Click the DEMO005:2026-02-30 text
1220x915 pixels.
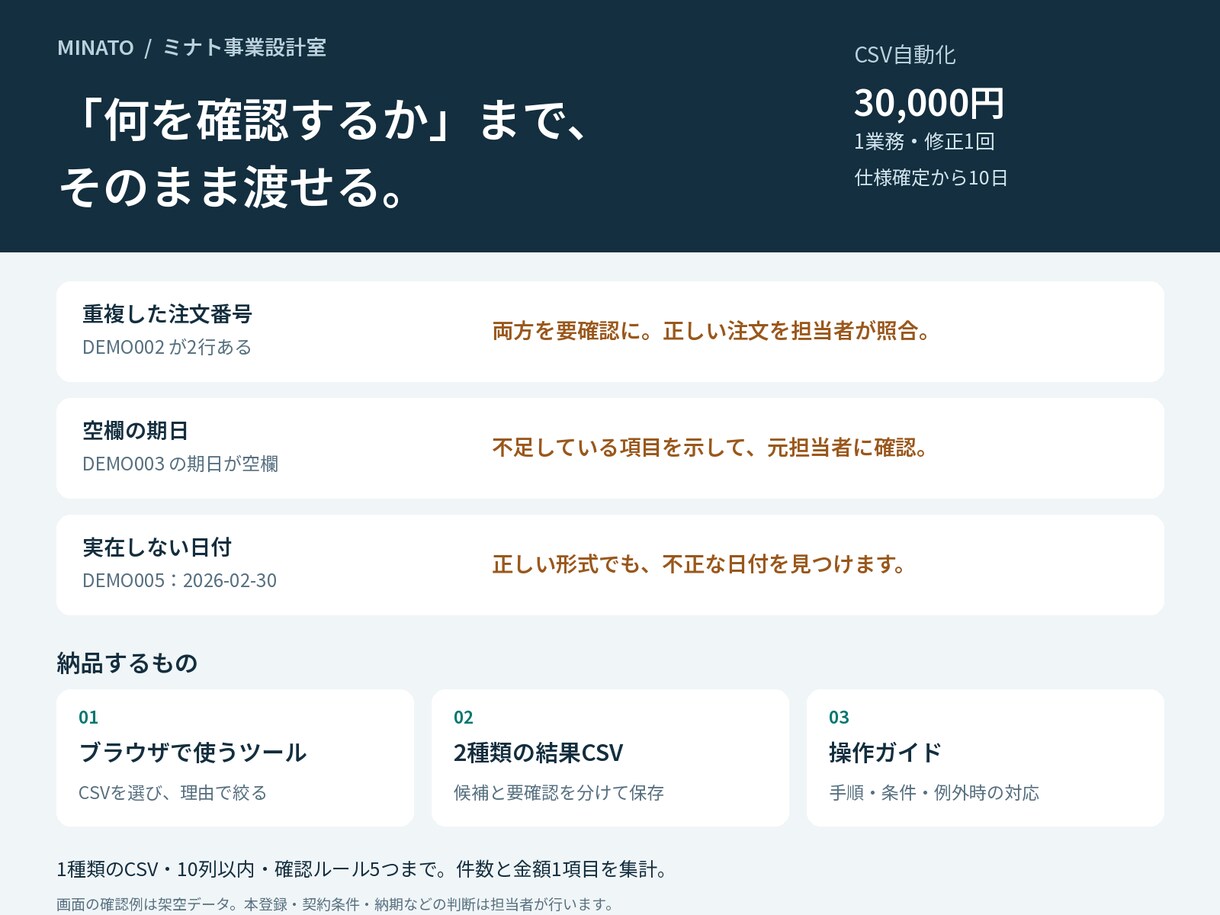click(179, 580)
